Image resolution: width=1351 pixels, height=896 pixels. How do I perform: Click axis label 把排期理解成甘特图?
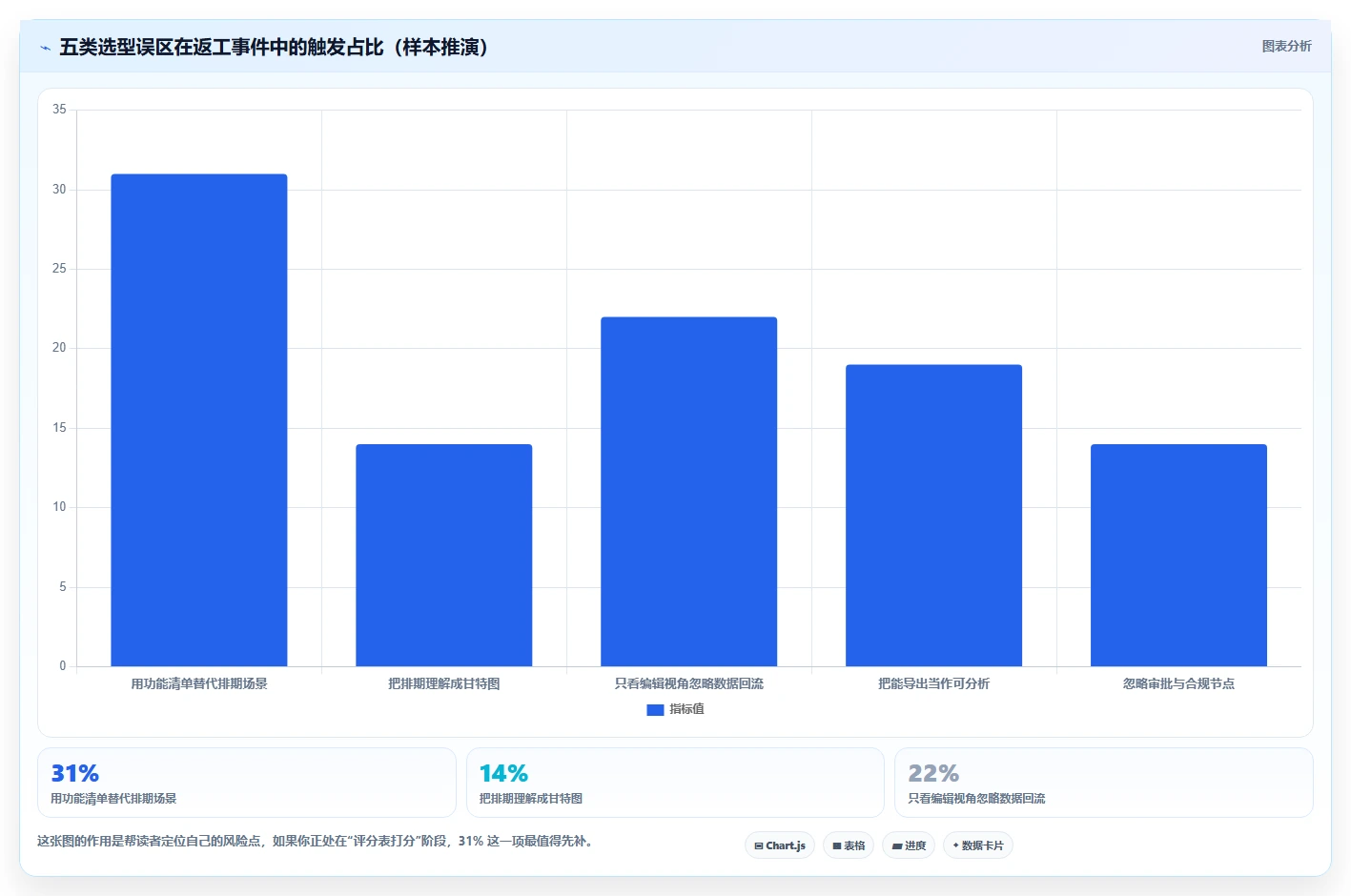(x=444, y=683)
